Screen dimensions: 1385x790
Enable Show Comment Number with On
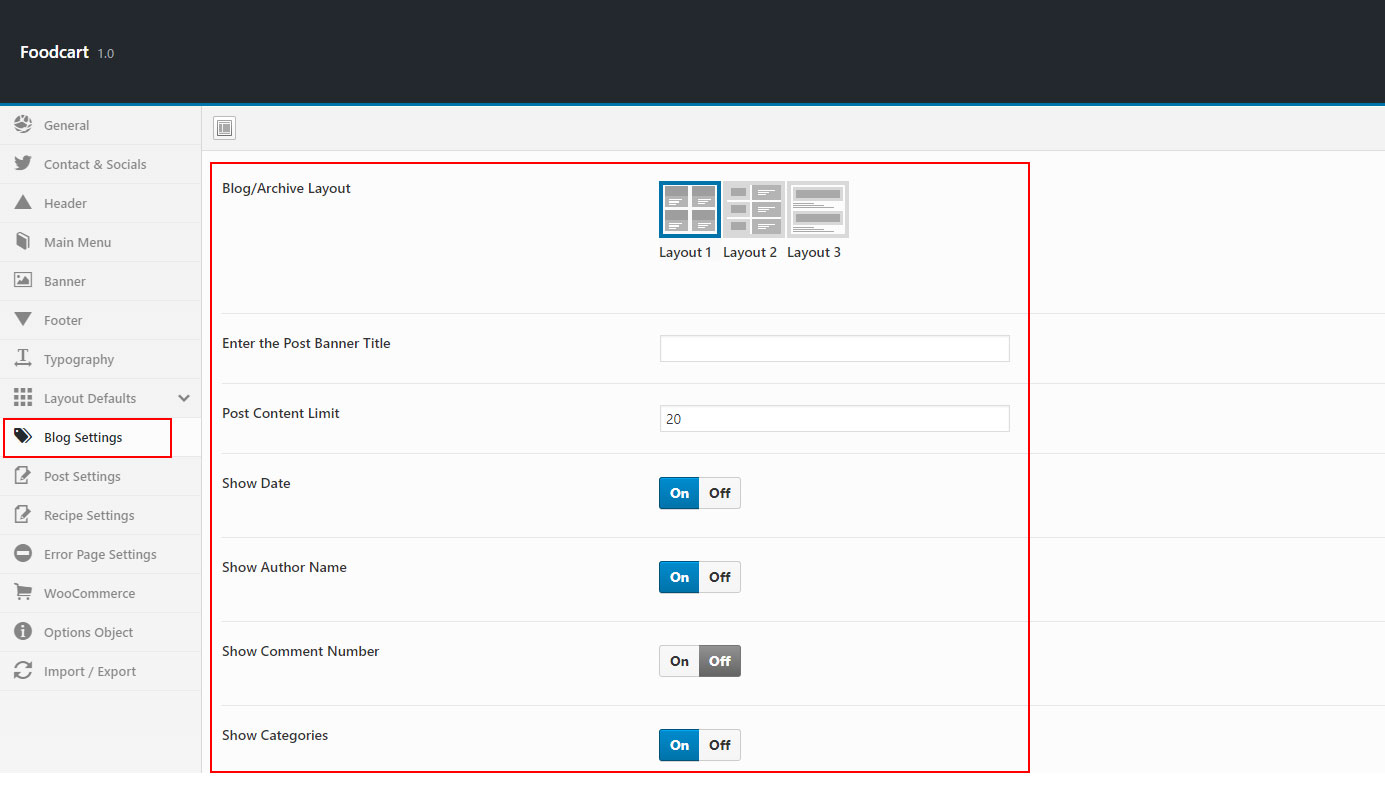tap(680, 661)
